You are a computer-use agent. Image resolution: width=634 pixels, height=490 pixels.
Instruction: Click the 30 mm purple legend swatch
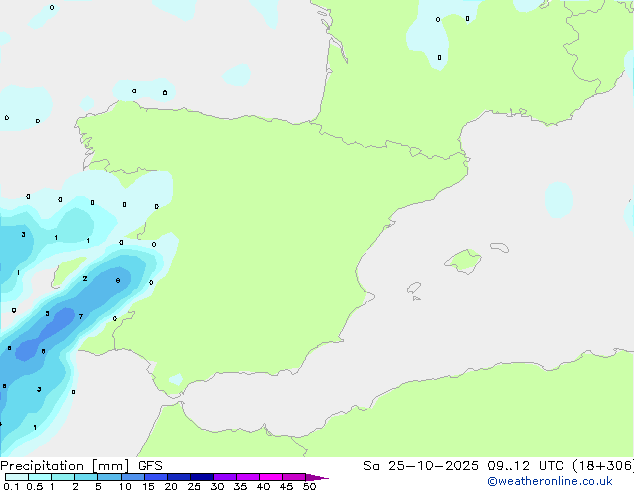pyautogui.click(x=225, y=477)
